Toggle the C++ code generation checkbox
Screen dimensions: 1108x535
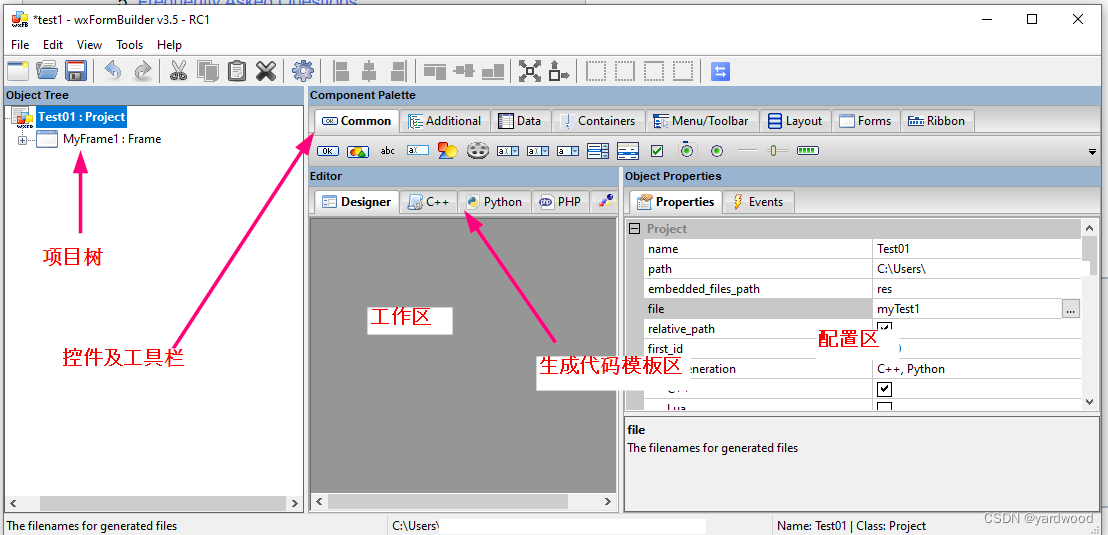(x=884, y=389)
